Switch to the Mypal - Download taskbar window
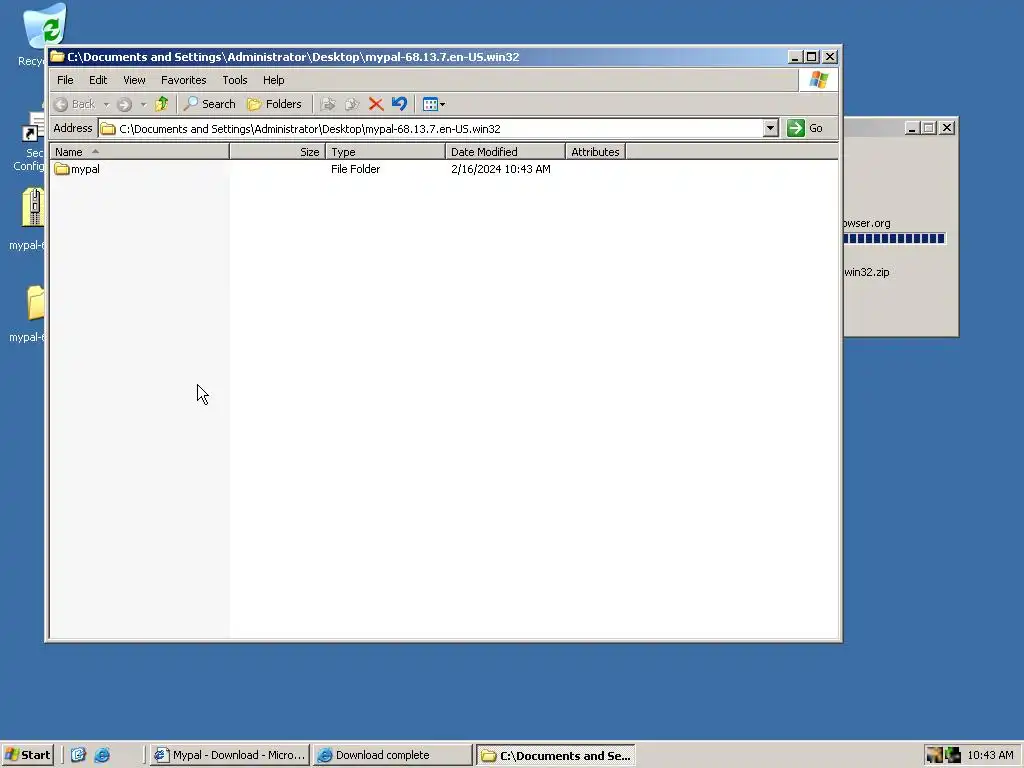1024x768 pixels. tap(229, 755)
